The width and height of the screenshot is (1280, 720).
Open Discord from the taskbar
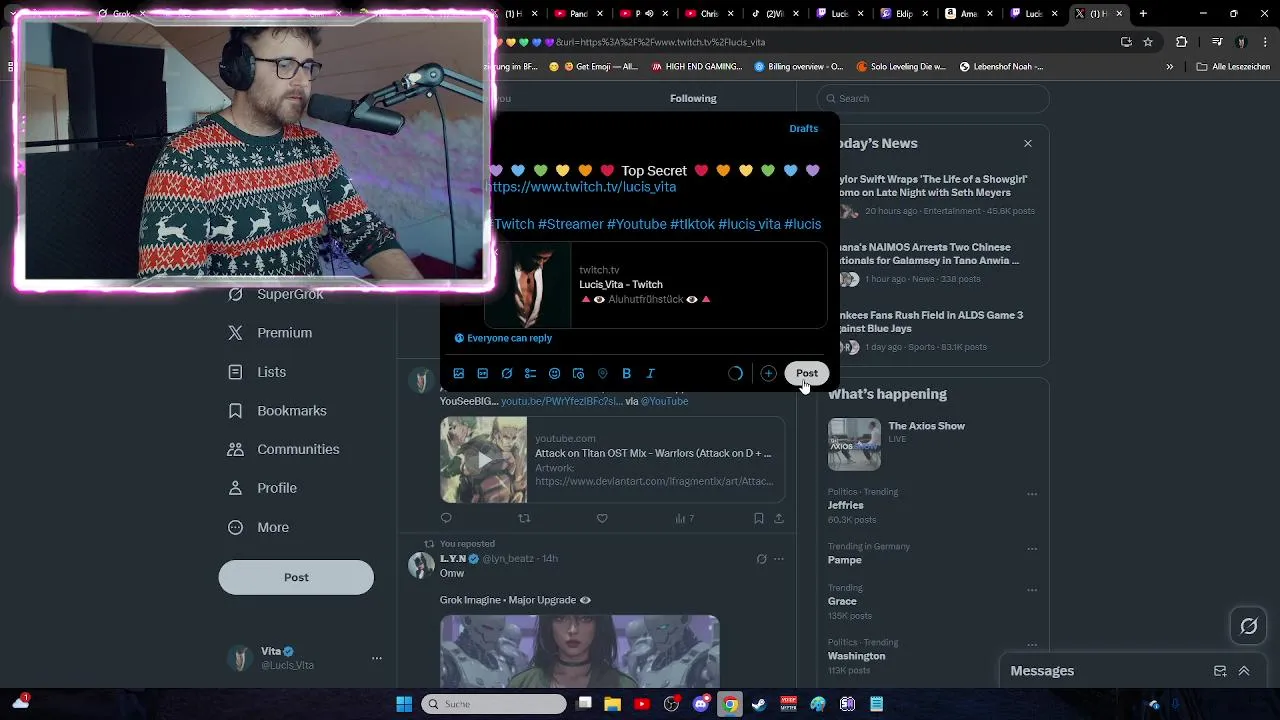point(701,704)
